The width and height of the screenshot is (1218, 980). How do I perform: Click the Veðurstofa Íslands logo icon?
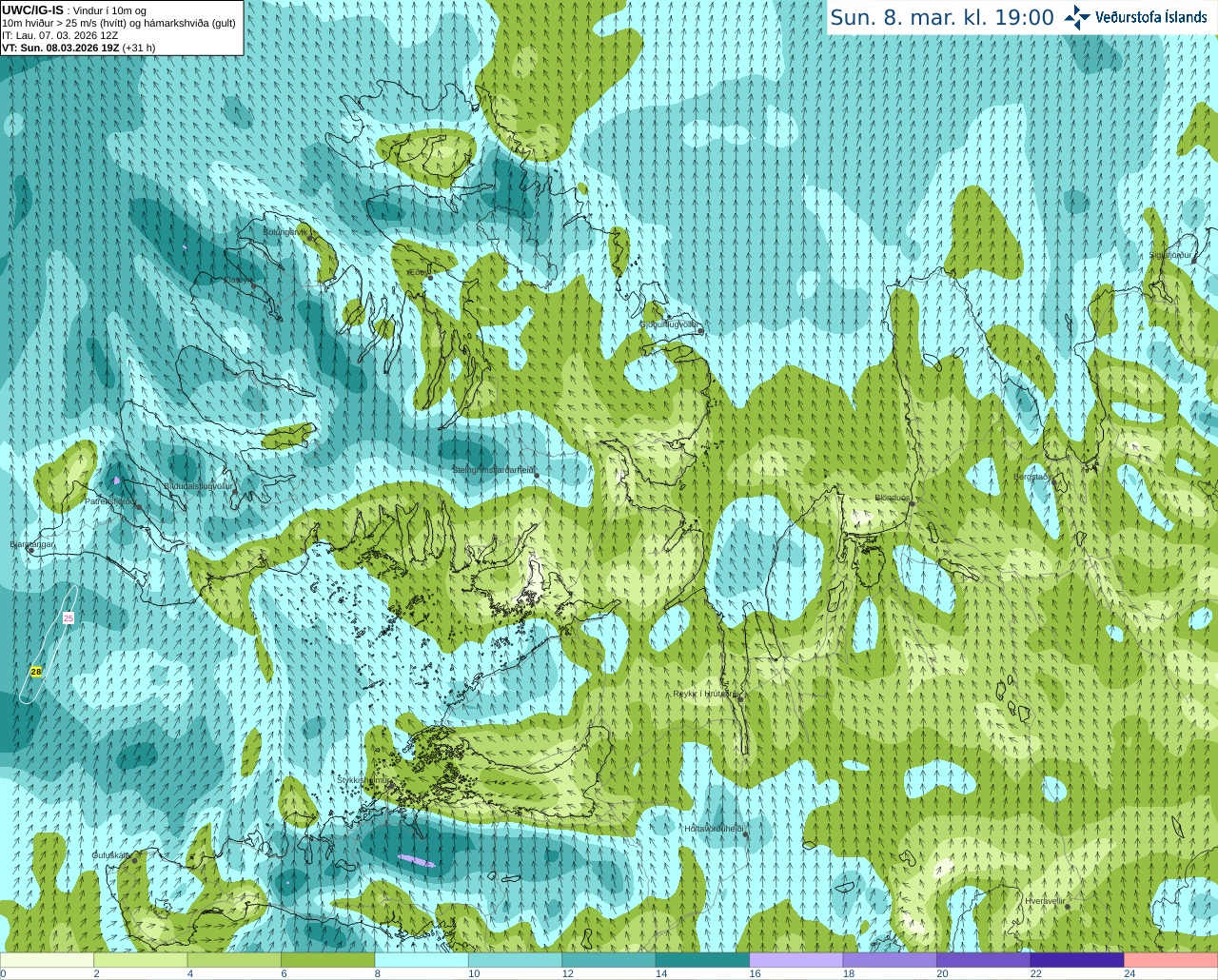point(1076,17)
